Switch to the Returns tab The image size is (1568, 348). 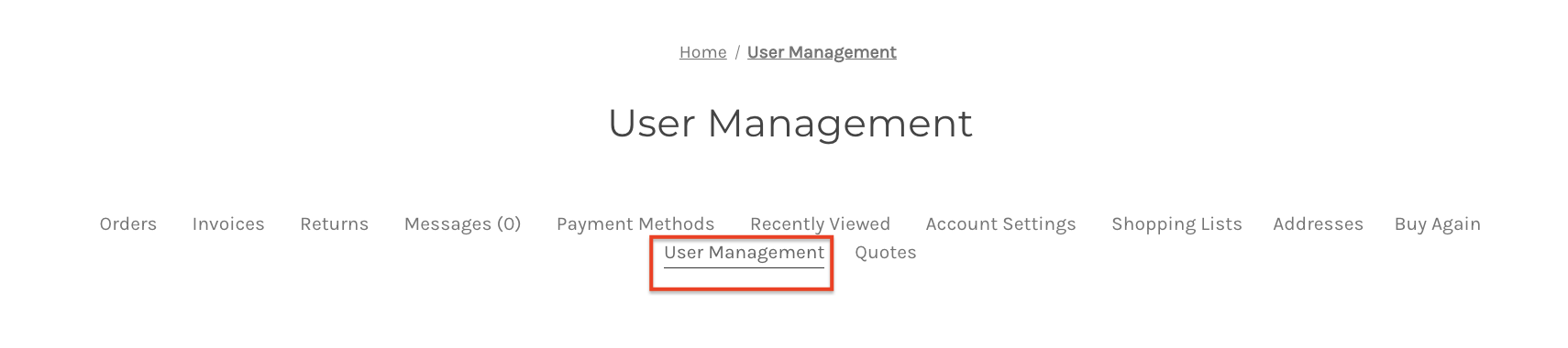click(x=335, y=224)
